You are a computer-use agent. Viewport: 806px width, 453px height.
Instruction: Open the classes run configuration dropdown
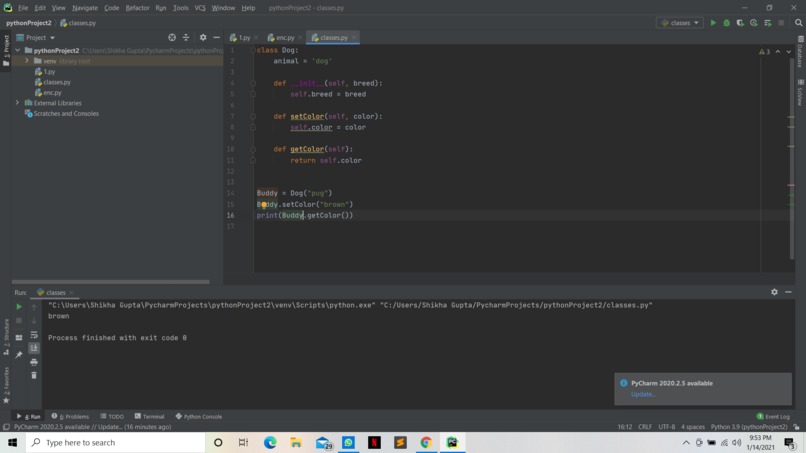[680, 23]
